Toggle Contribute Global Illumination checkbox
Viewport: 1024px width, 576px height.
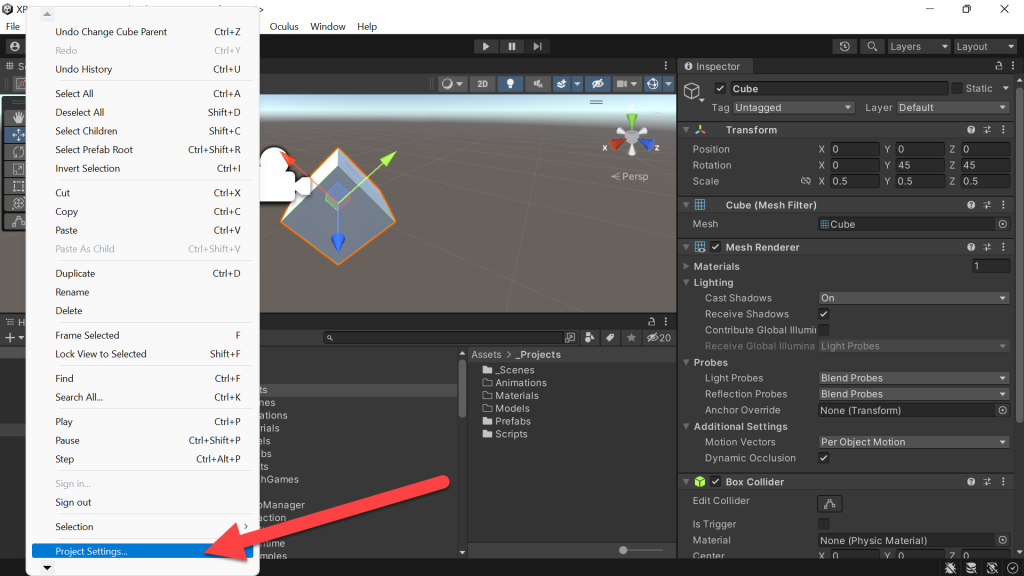pos(824,330)
